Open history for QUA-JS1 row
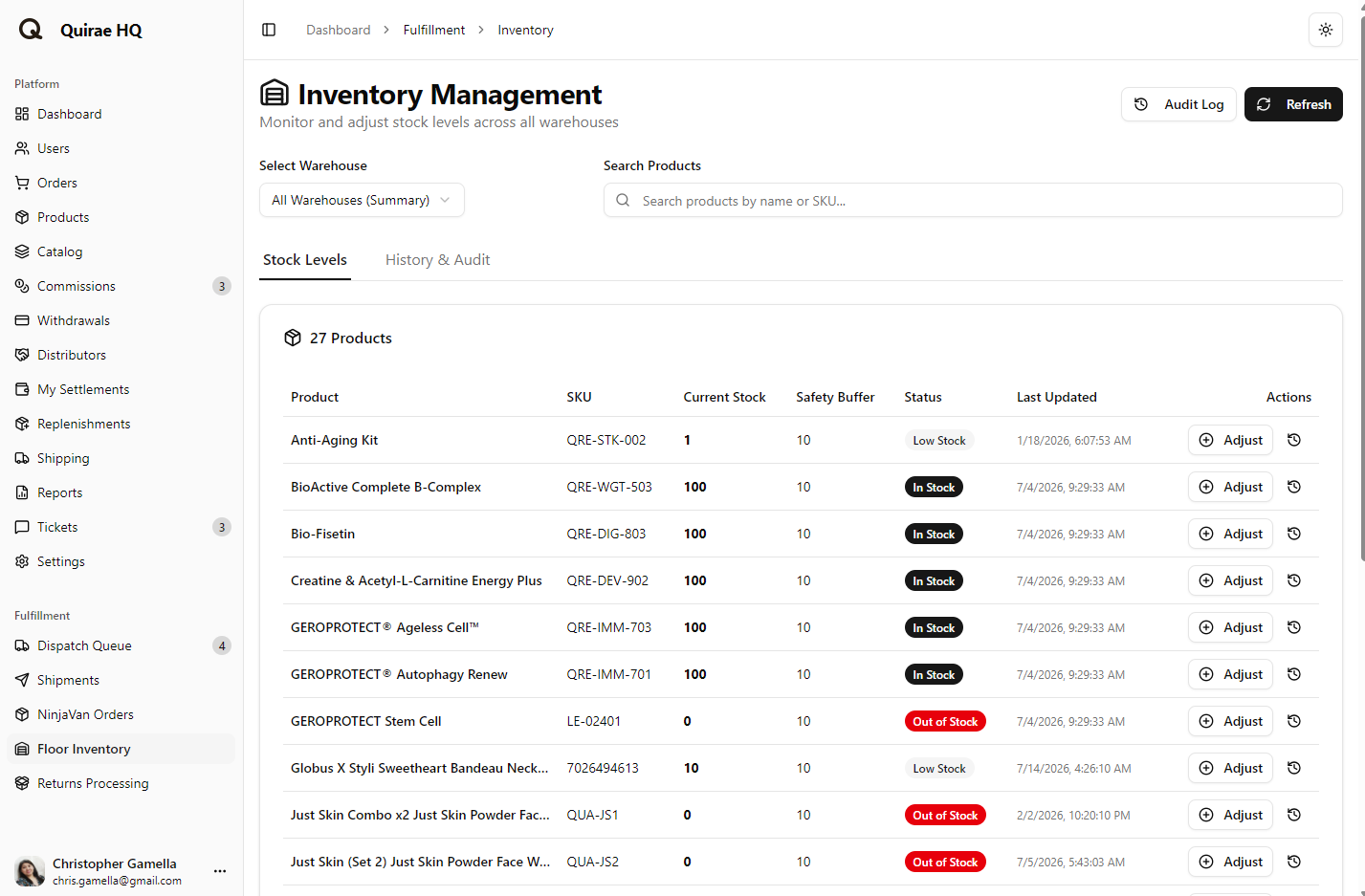 (x=1294, y=815)
